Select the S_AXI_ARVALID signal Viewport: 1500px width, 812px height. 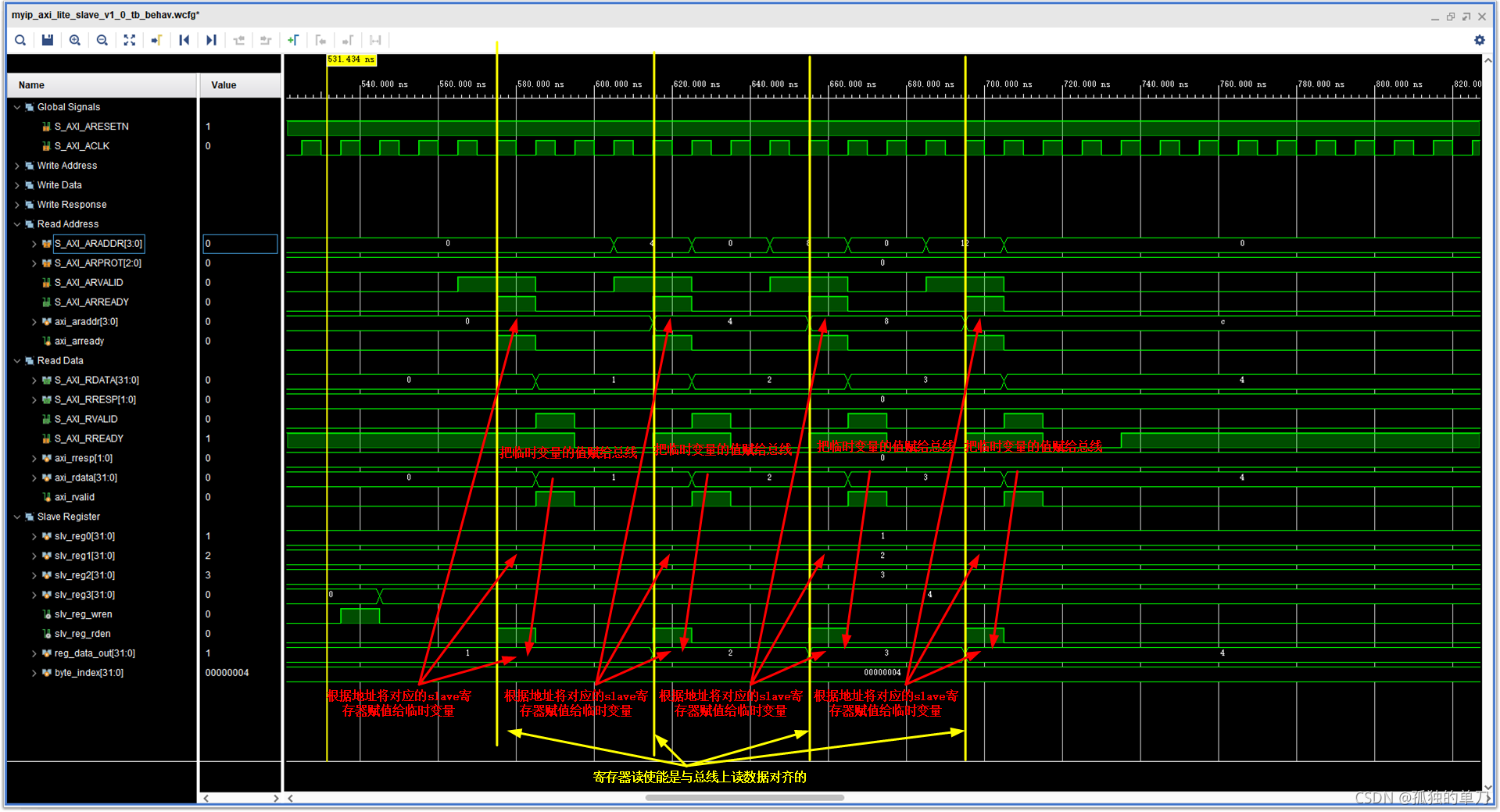click(88, 283)
